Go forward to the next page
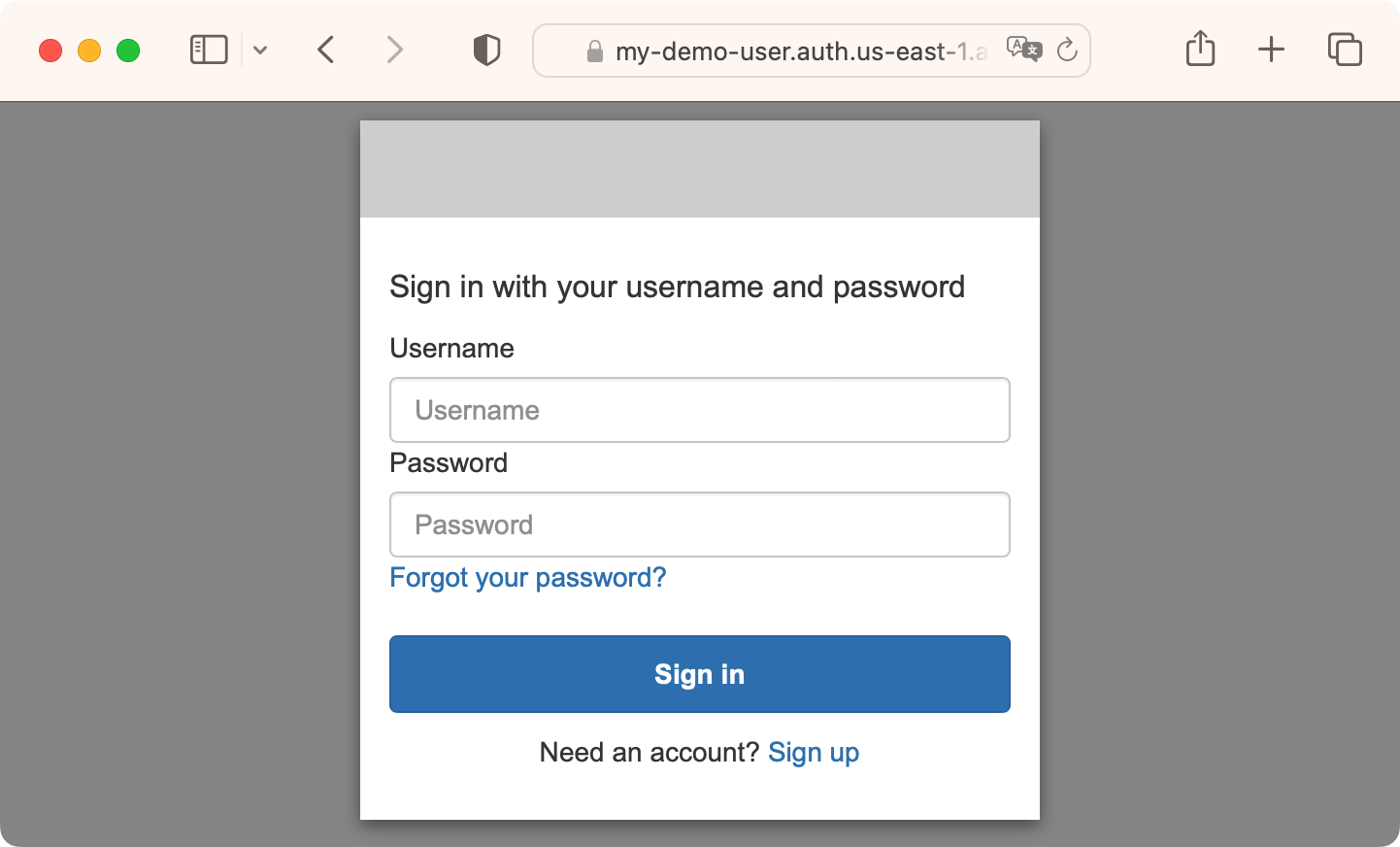 click(x=393, y=50)
